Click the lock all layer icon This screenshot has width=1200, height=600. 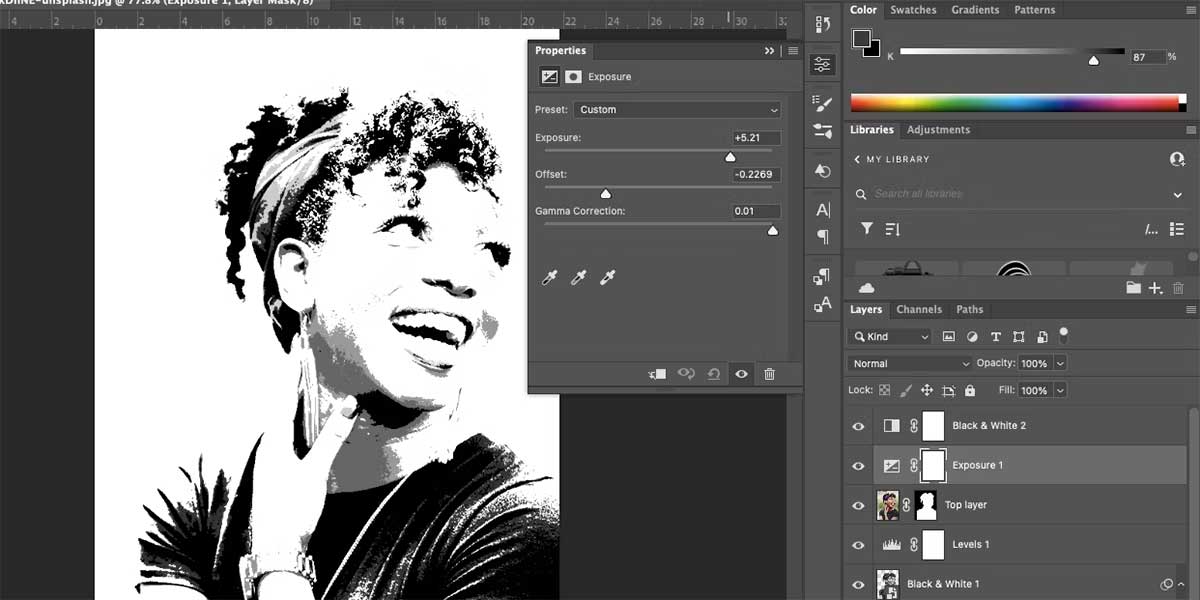pos(969,390)
